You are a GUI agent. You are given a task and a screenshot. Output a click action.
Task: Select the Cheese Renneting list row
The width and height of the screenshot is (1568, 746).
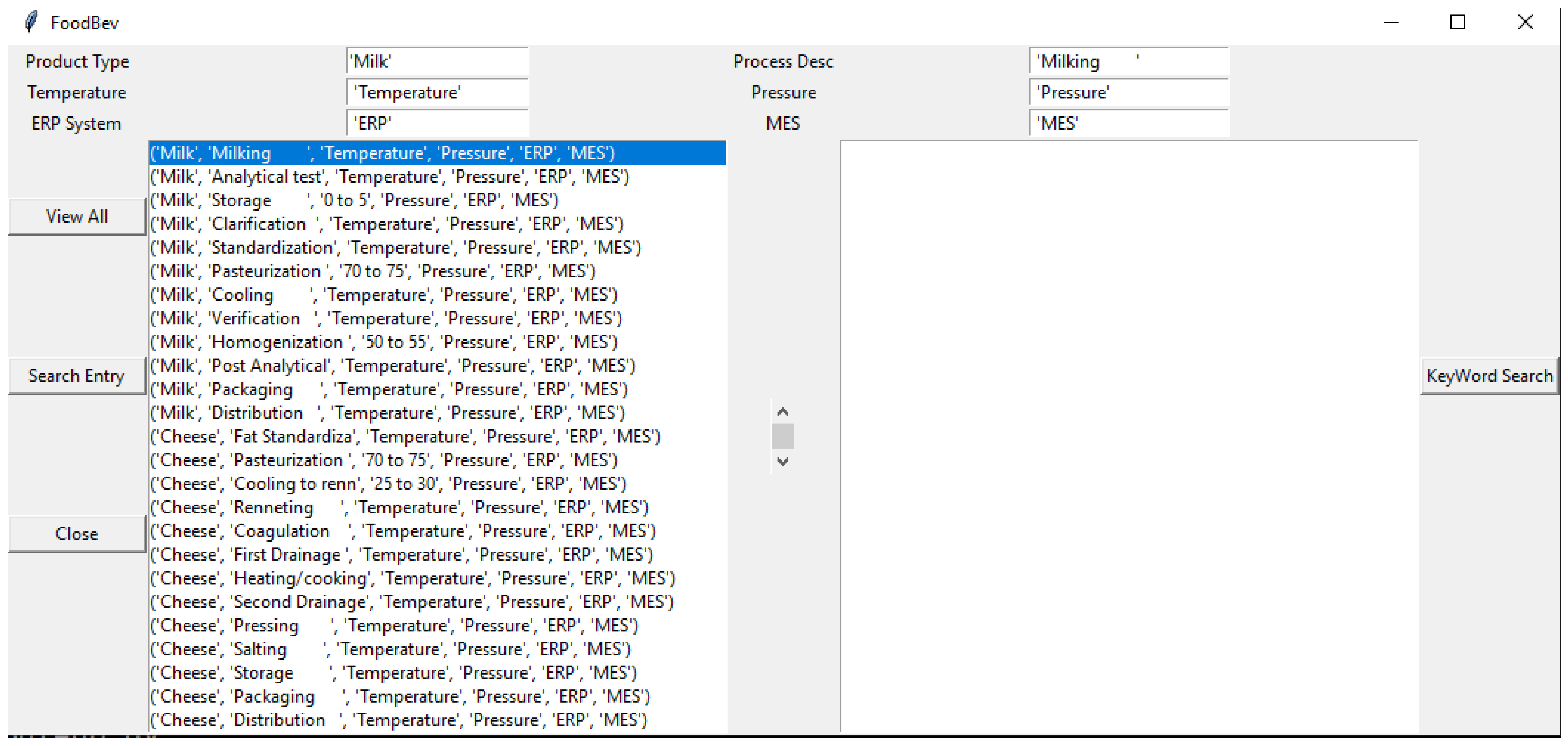click(x=399, y=507)
